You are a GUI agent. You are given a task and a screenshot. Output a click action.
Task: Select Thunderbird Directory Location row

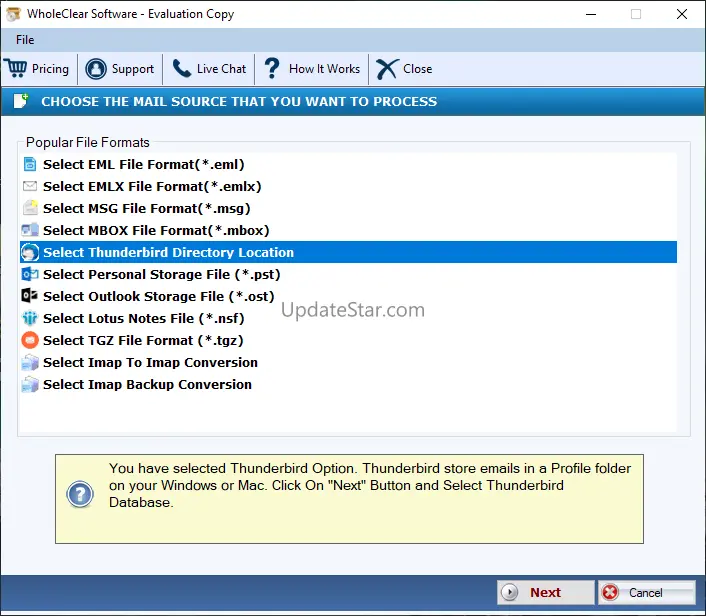pyautogui.click(x=348, y=252)
